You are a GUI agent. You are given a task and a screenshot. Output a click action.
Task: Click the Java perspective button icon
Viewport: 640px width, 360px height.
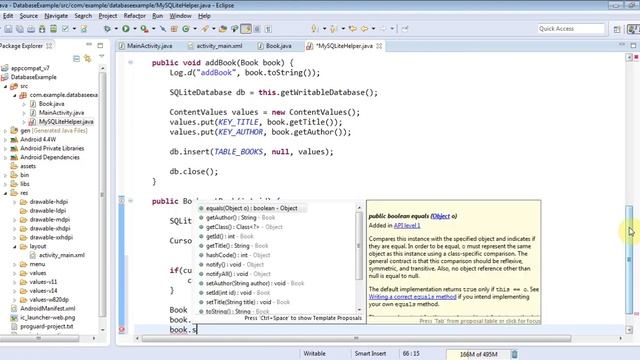[634, 29]
